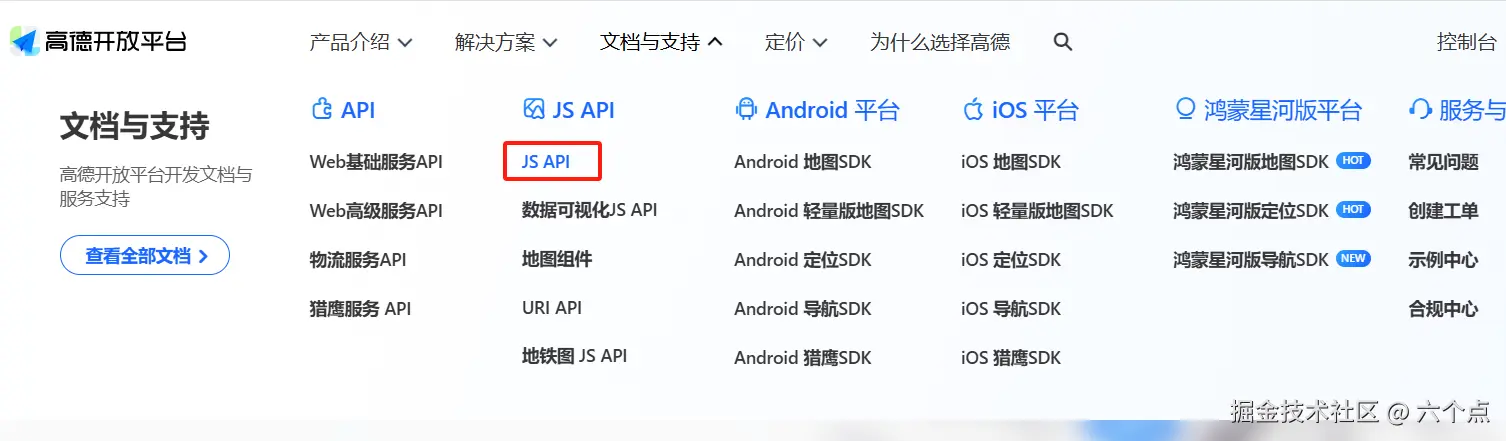Go to 控制台
This screenshot has width=1506, height=441.
(x=1466, y=42)
